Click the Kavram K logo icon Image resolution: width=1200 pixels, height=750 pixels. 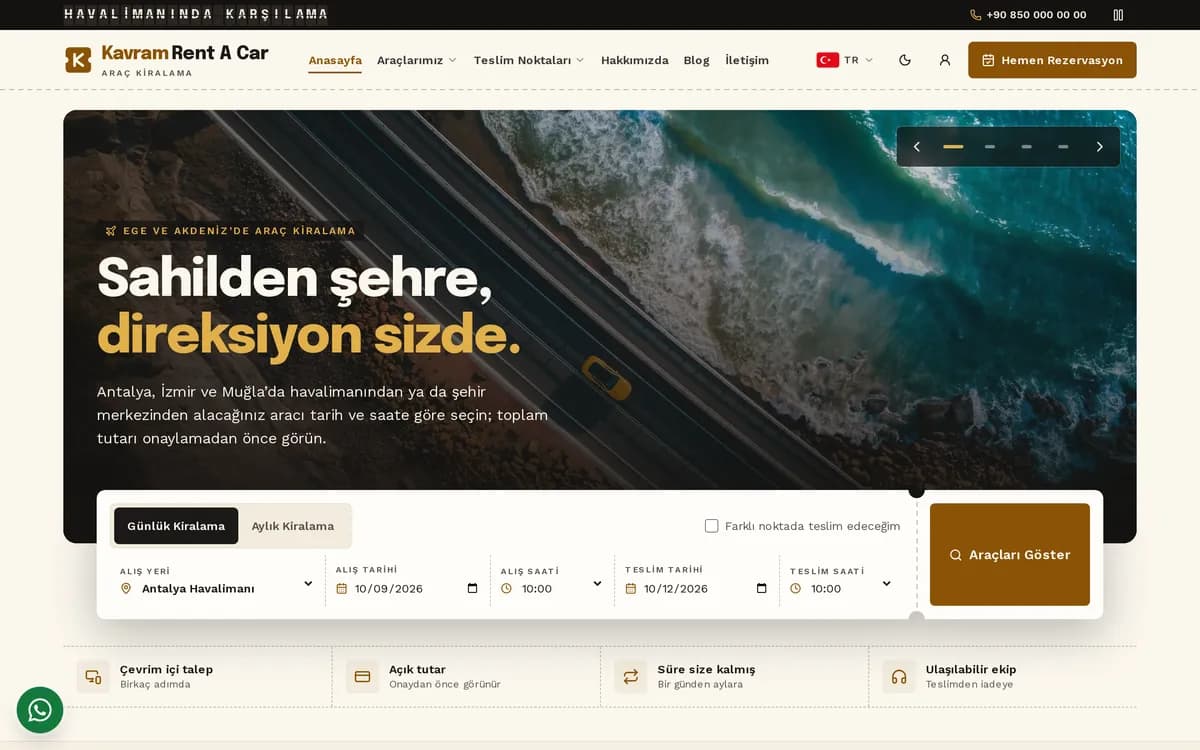tap(78, 60)
